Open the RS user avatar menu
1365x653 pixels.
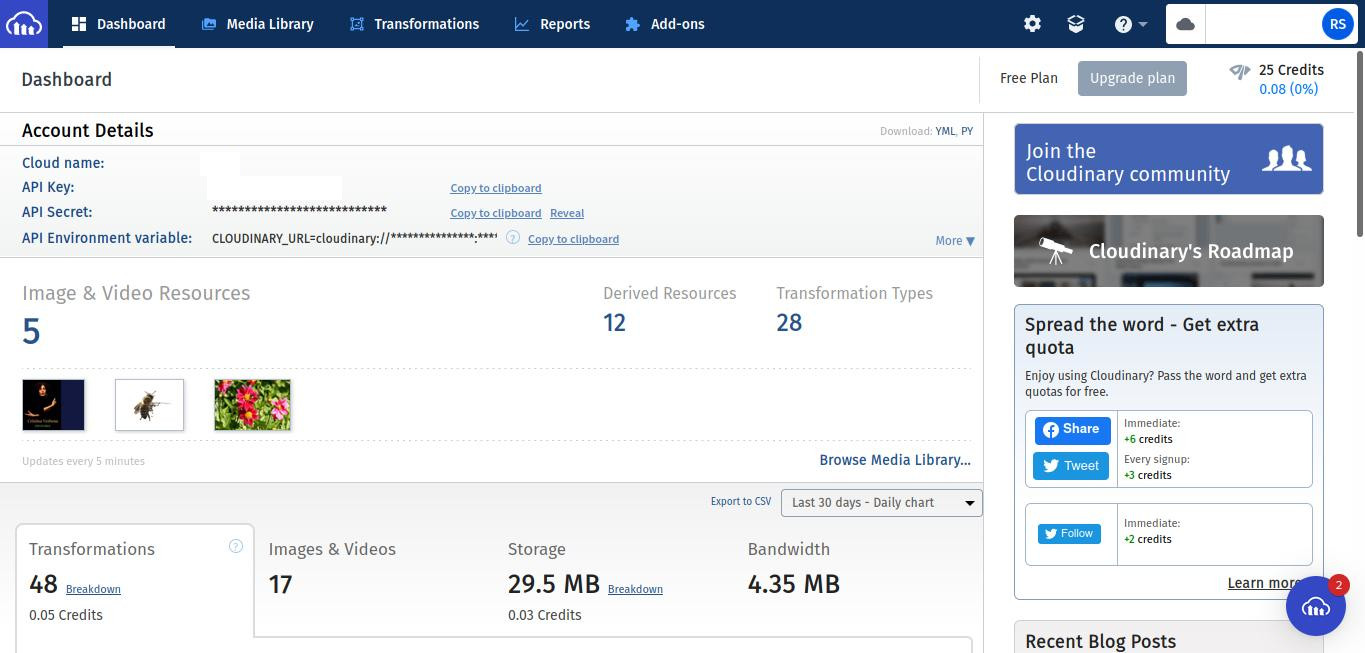point(1337,24)
